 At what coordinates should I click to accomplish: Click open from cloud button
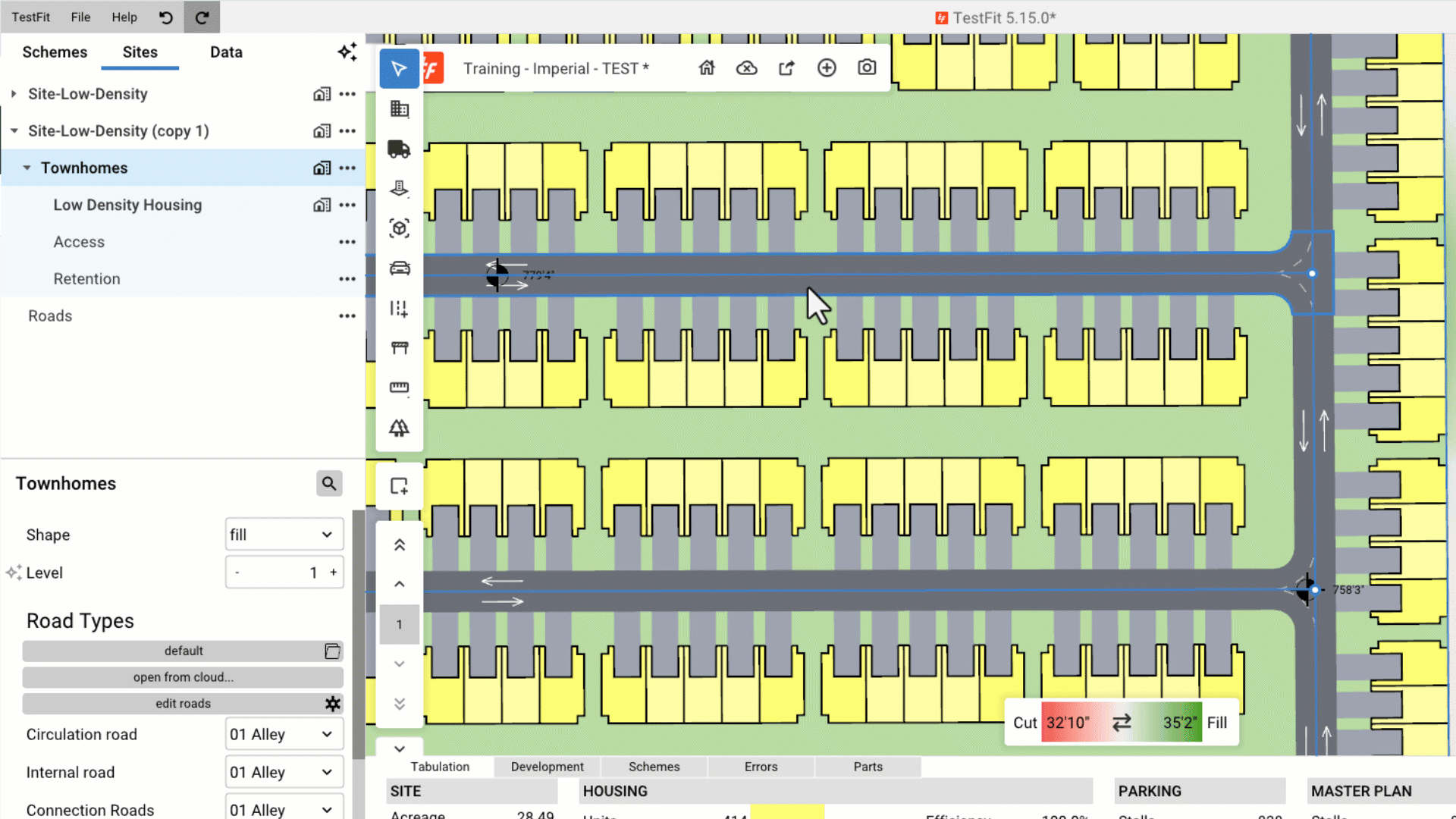coord(183,677)
